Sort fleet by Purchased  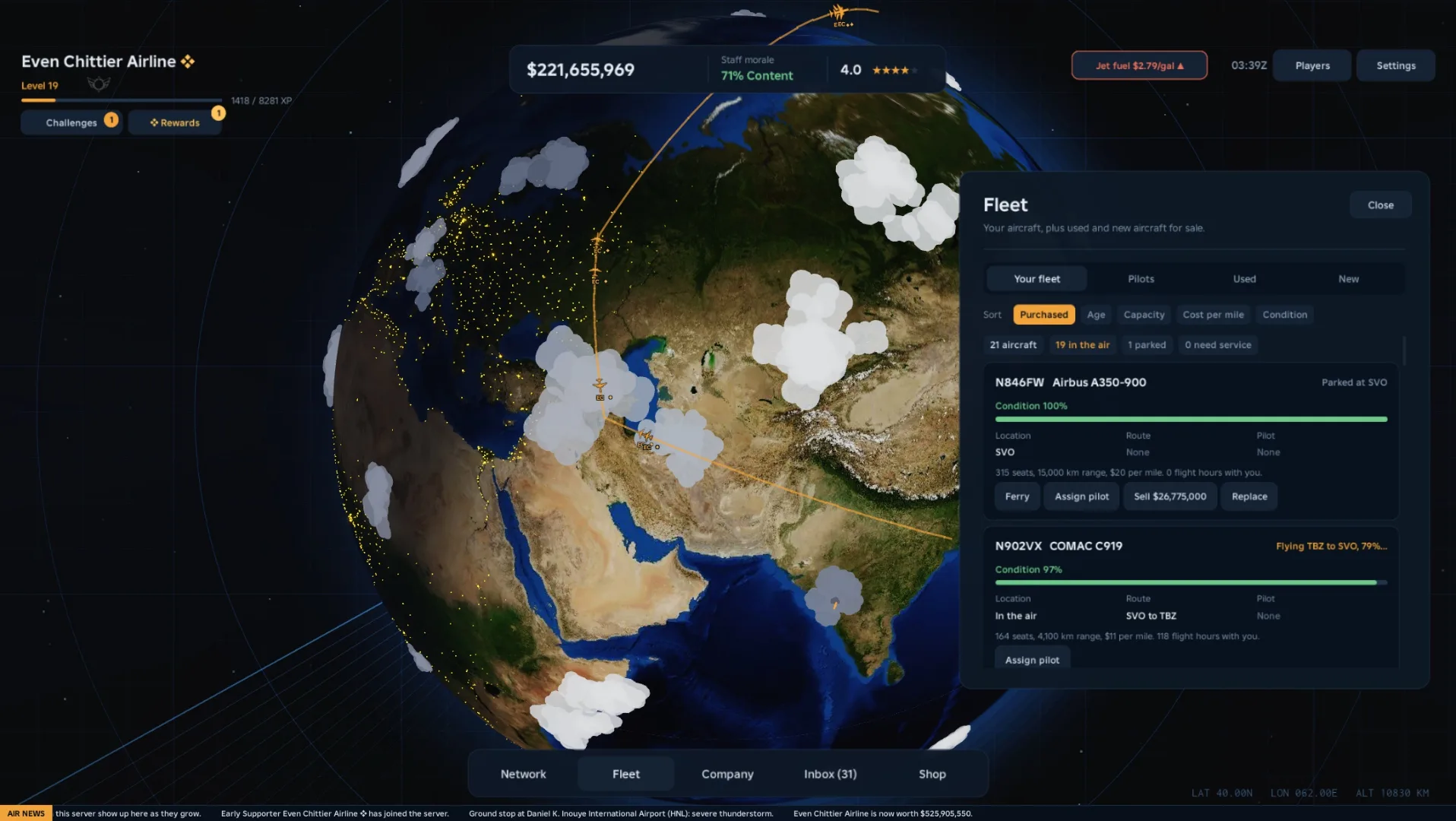1043,315
